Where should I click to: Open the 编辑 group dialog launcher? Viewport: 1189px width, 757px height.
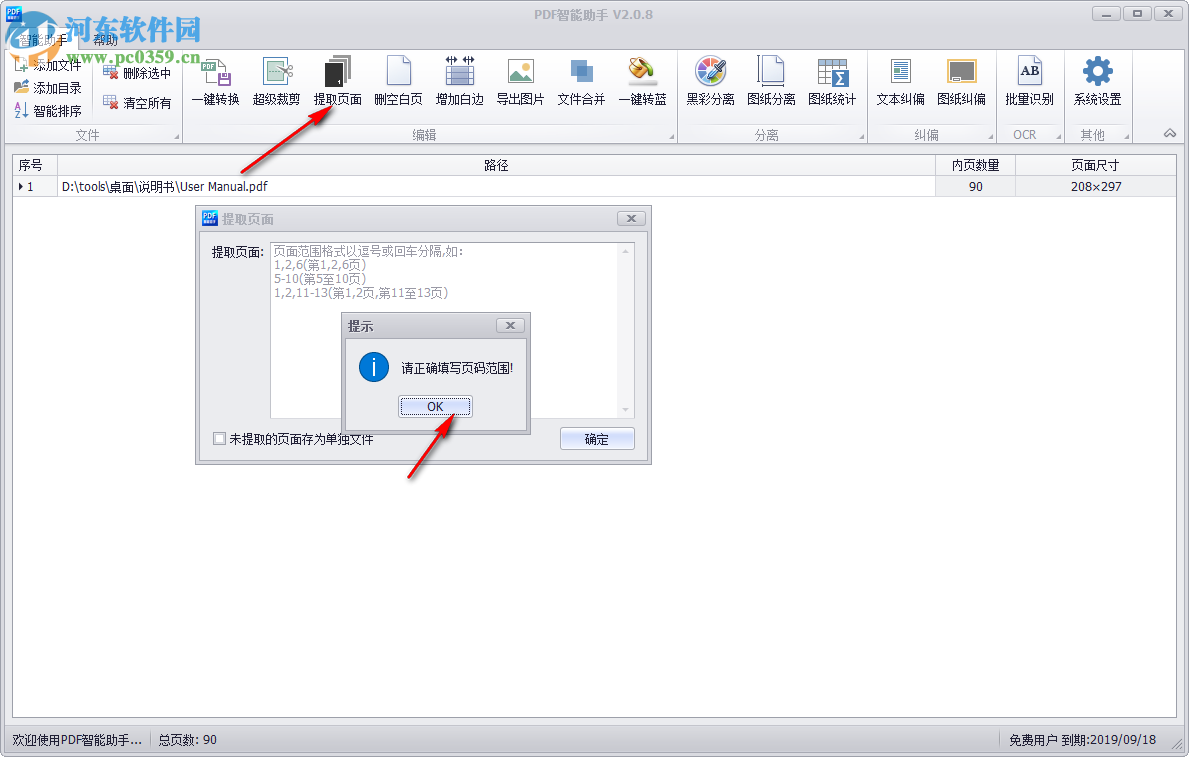click(672, 137)
